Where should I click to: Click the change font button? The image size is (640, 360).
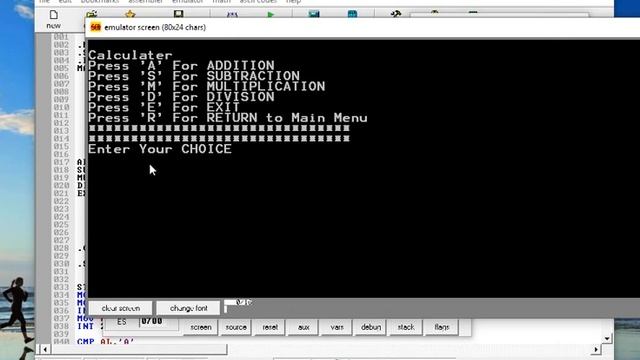[x=189, y=308]
